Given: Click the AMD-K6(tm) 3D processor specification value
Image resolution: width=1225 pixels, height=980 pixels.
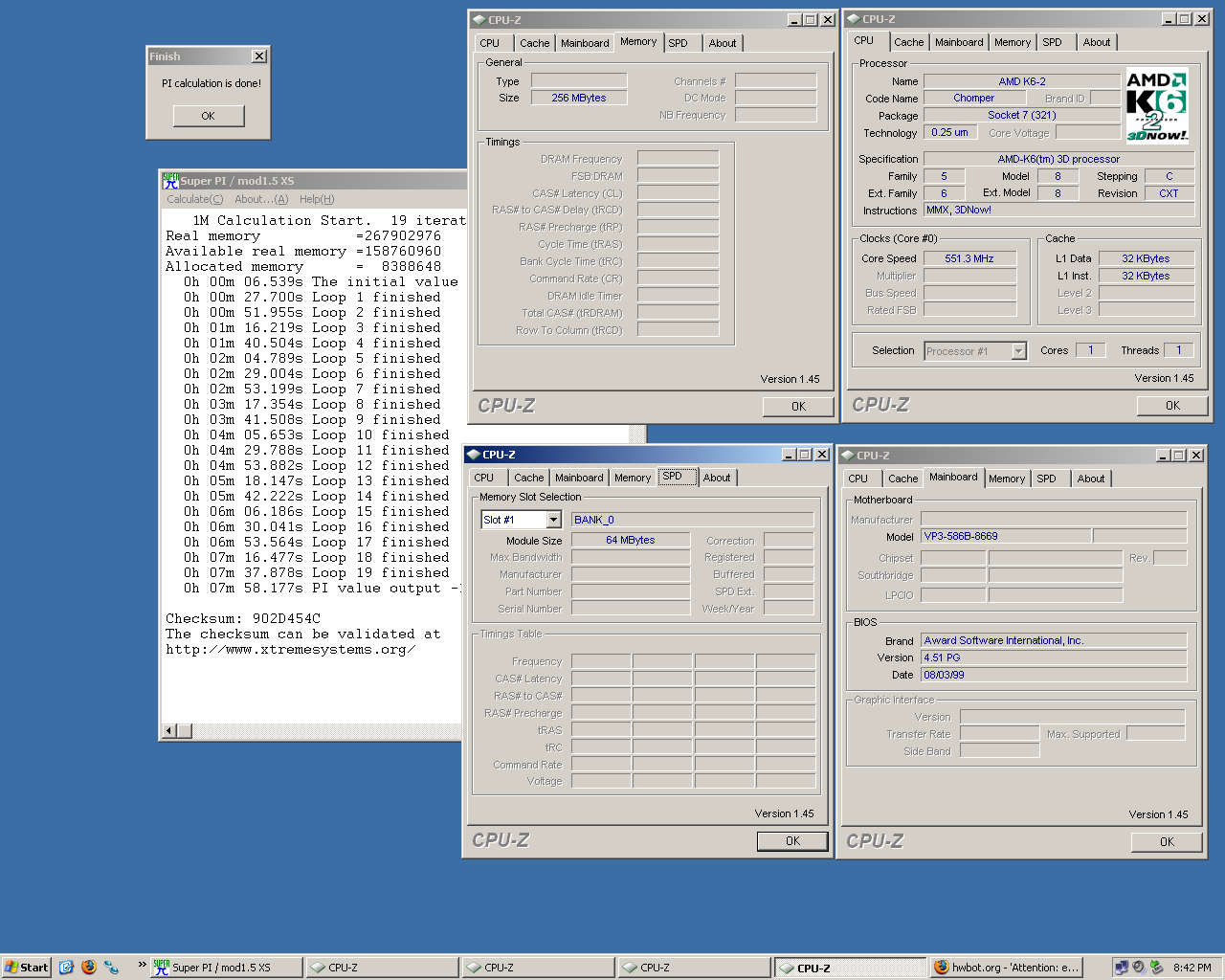Looking at the screenshot, I should 1058,159.
